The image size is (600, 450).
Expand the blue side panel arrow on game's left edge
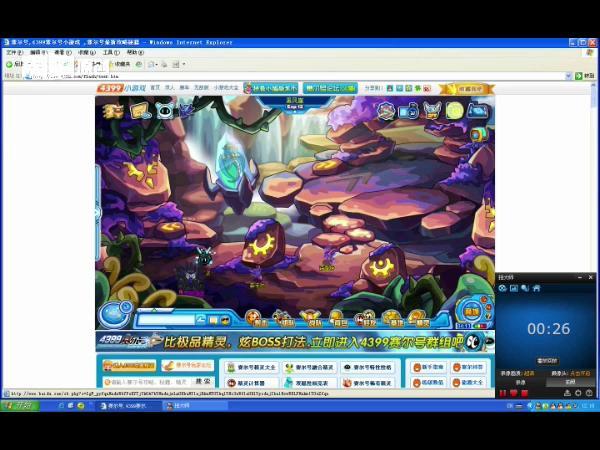tap(98, 212)
